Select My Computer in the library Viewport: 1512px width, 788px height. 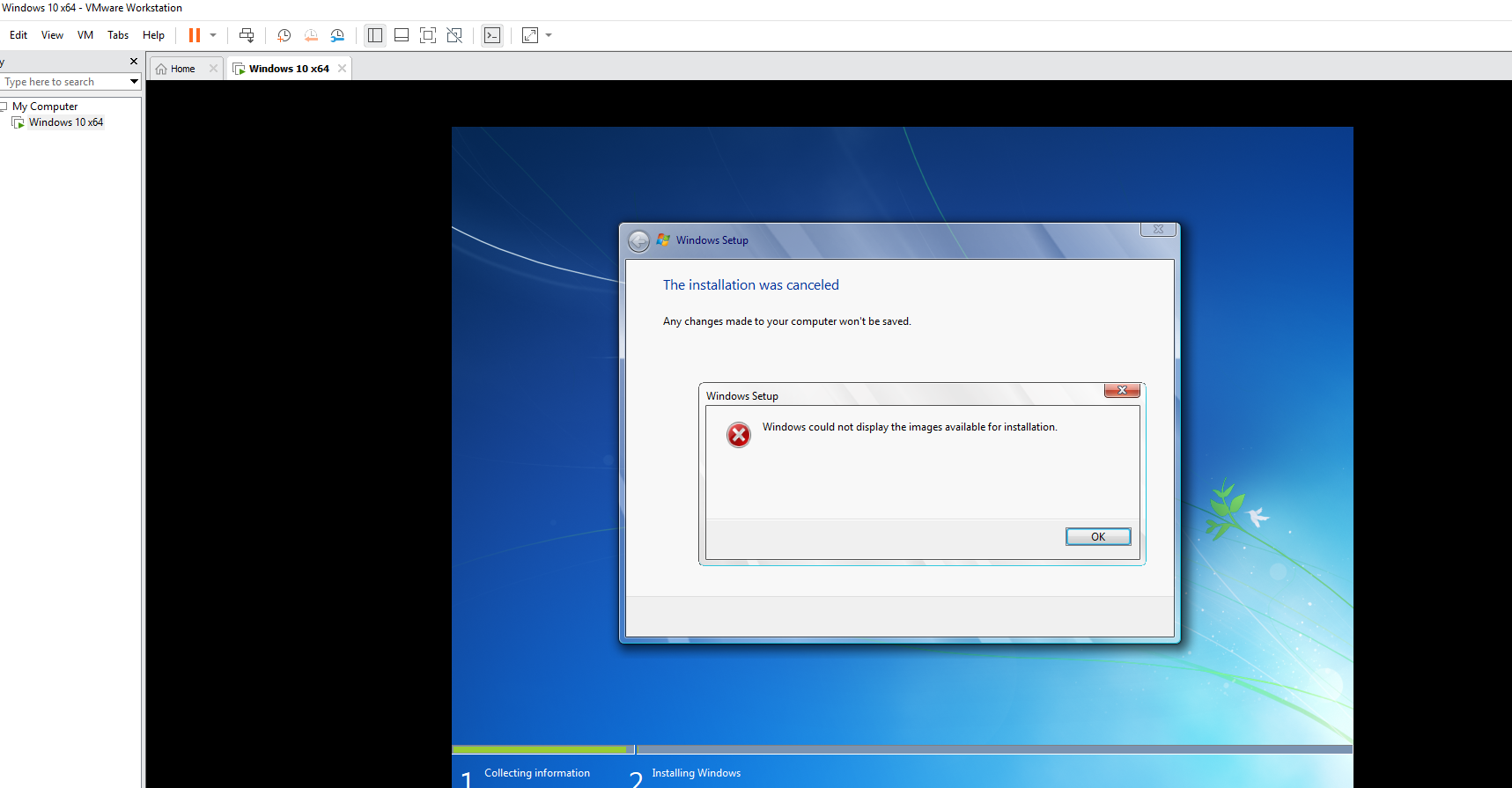pos(45,107)
